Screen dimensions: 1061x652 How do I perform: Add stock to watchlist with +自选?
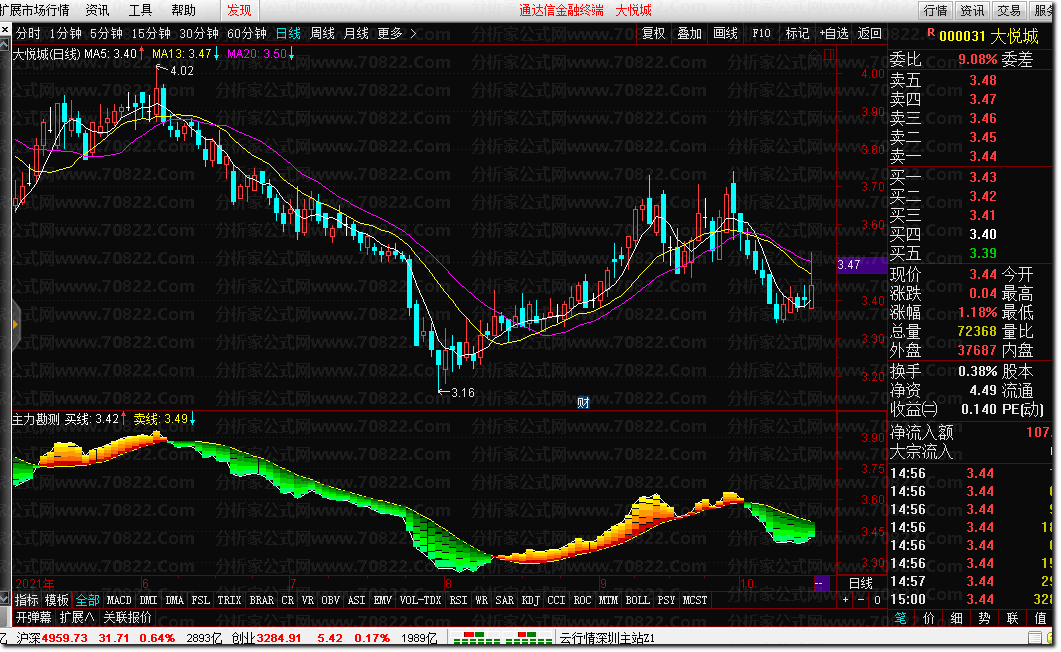pyautogui.click(x=834, y=33)
